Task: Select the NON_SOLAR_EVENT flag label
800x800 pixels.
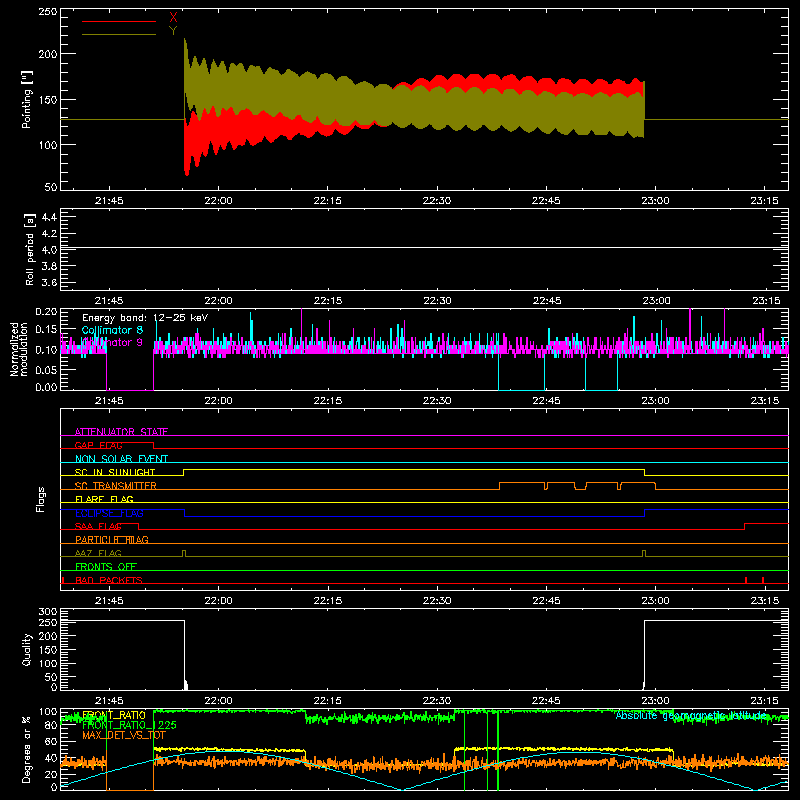Action: point(121,459)
